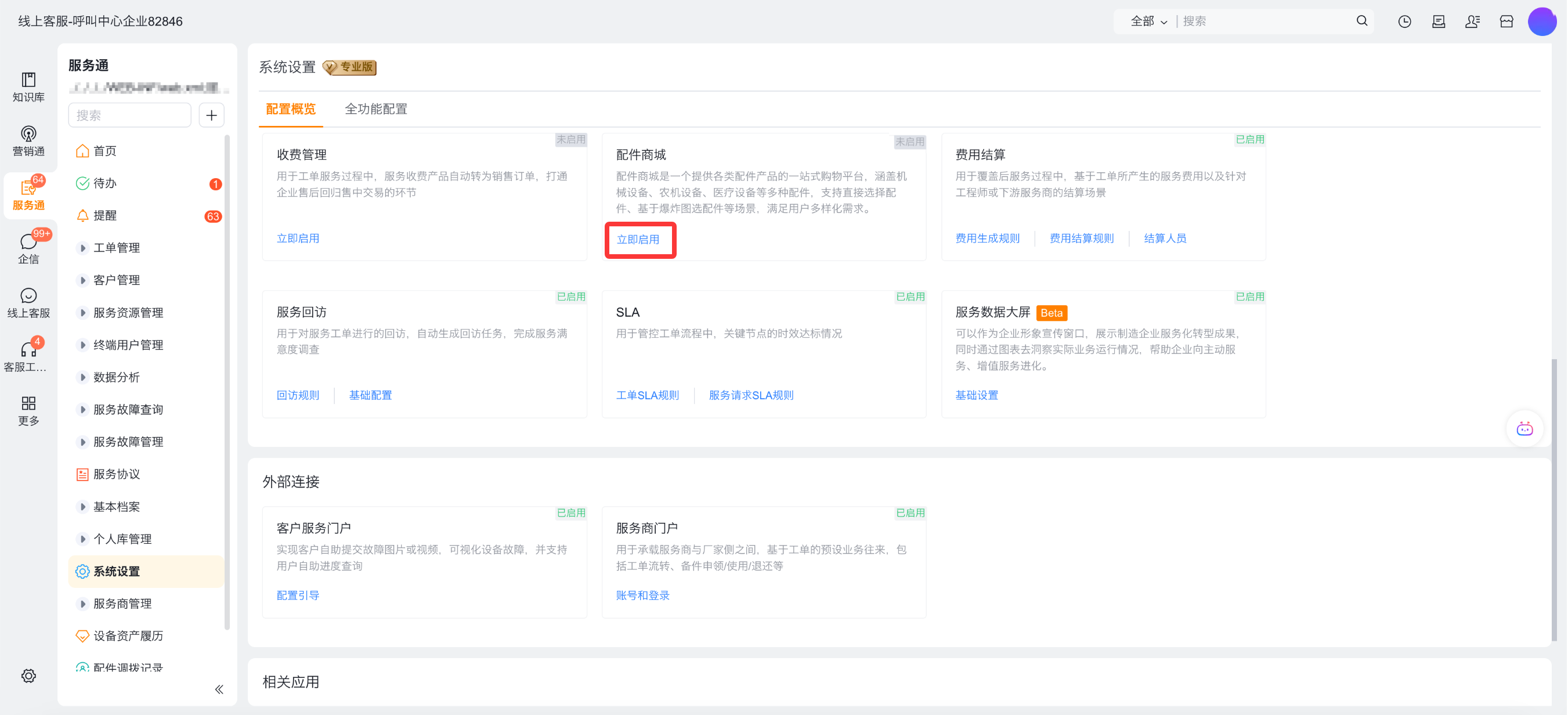Open the floating assistant robot icon
The image size is (1568, 715).
1524,429
